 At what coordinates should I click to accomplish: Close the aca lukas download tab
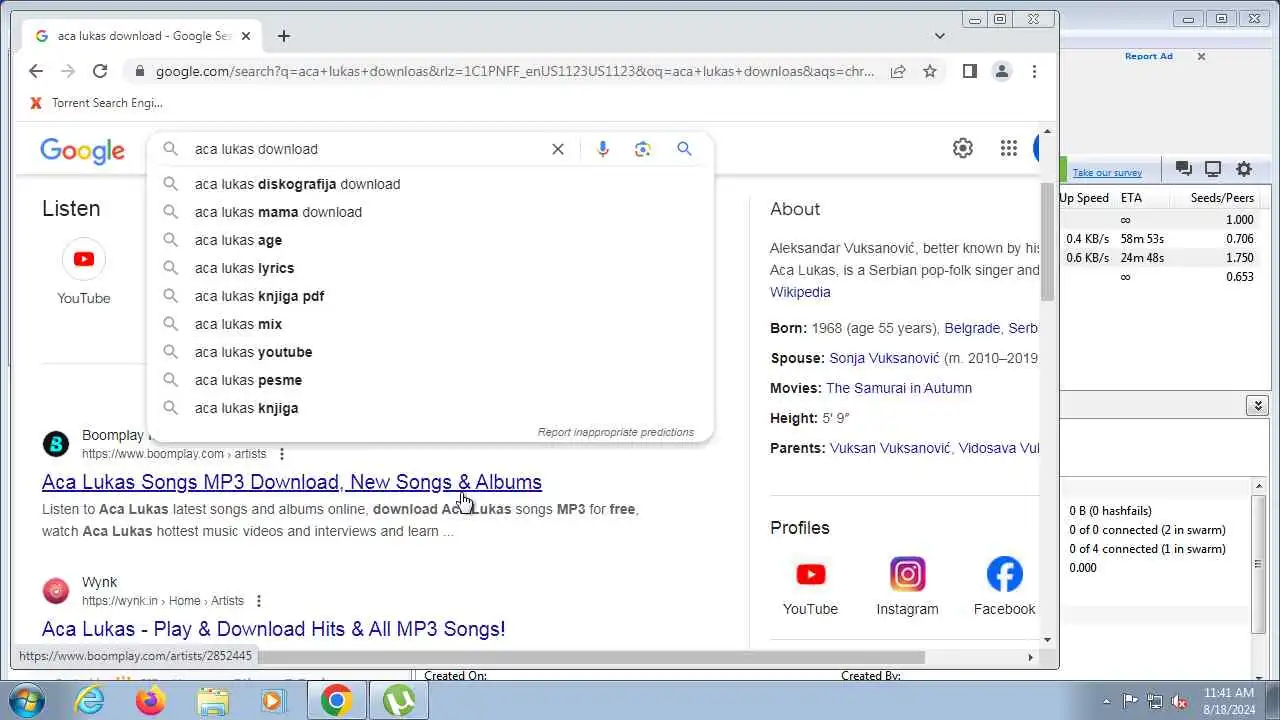coord(246,36)
